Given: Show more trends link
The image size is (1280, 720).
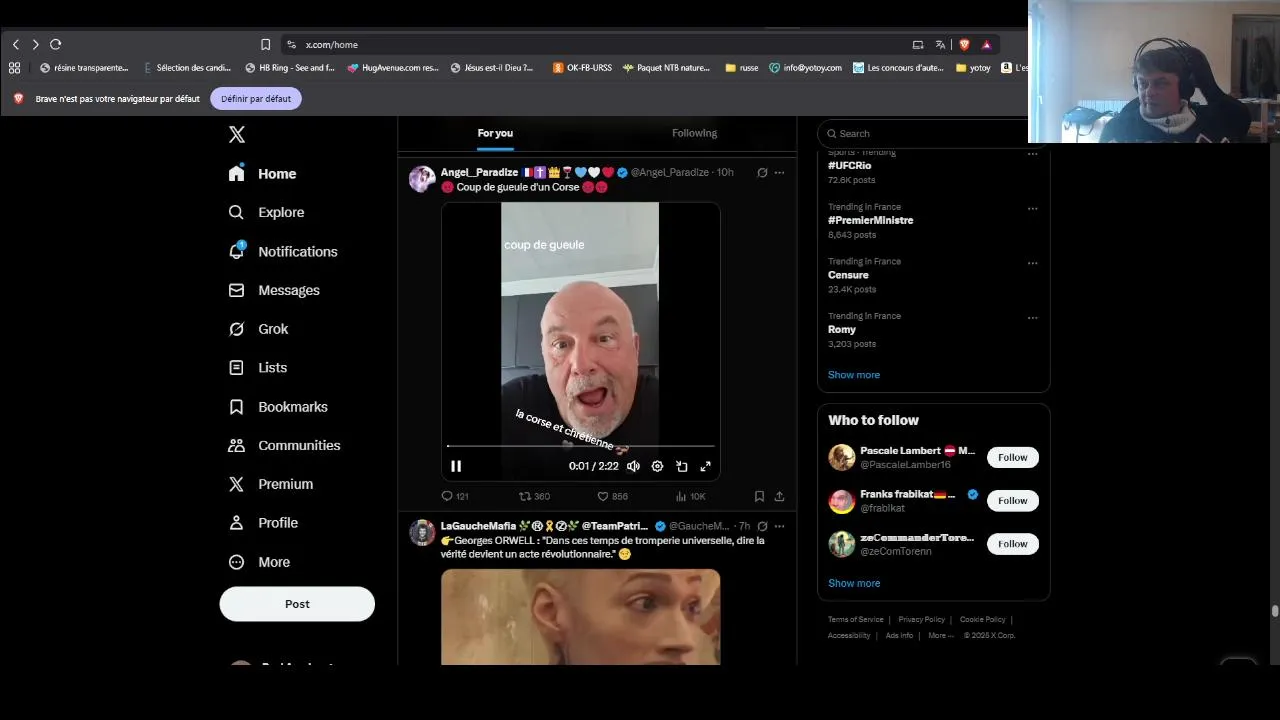Looking at the screenshot, I should 854,375.
